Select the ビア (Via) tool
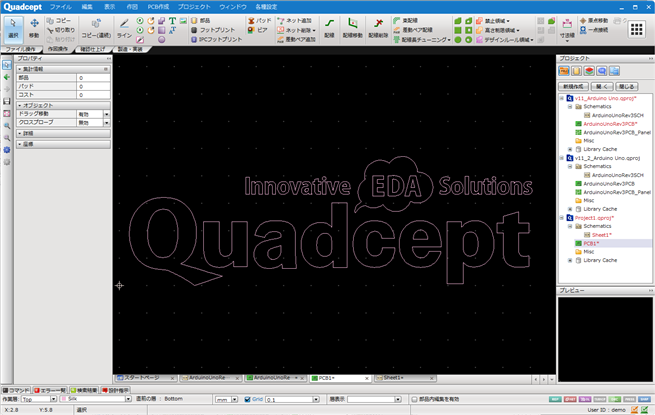The height and width of the screenshot is (415, 655). (257, 30)
